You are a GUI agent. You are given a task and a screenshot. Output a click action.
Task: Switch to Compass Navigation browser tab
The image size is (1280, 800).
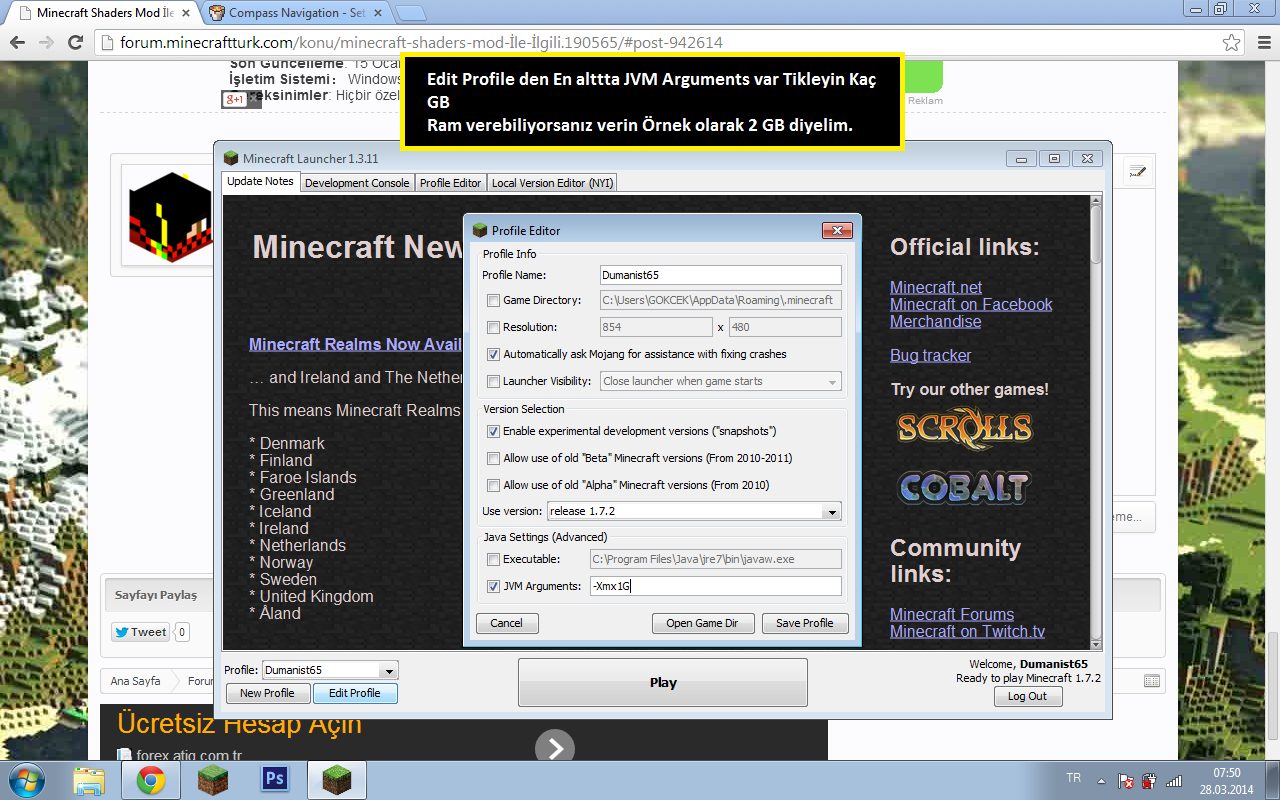pos(296,14)
